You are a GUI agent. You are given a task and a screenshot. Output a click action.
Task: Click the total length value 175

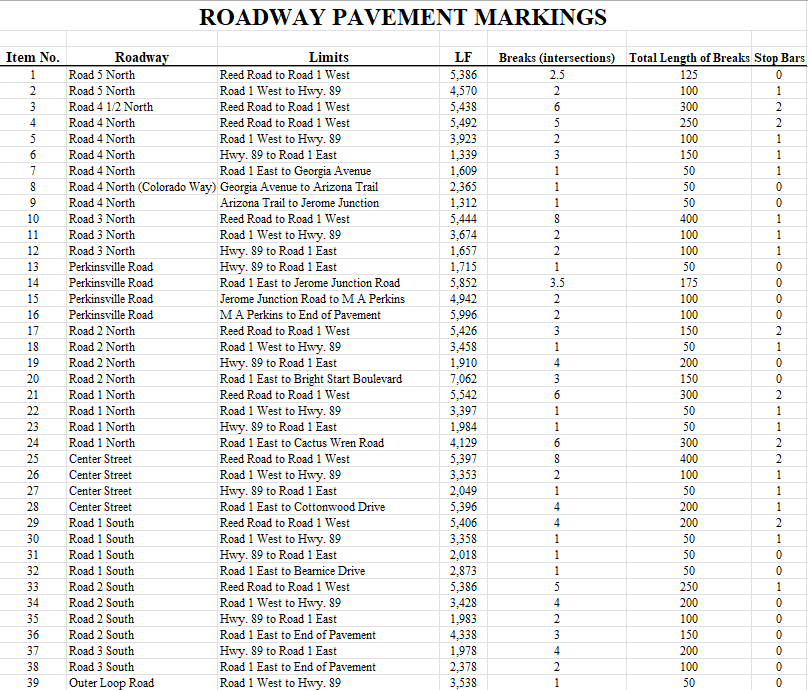[x=688, y=283]
